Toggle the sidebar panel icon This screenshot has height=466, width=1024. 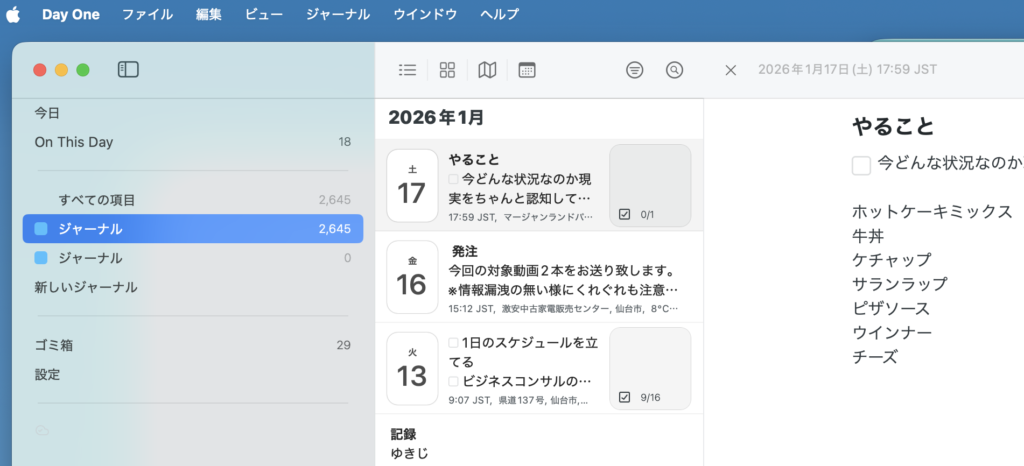[x=128, y=70]
